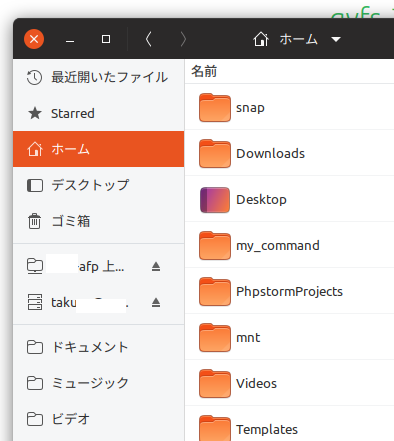This screenshot has height=441, width=394.
Task: Select the Videos folder icon
Action: [215, 383]
